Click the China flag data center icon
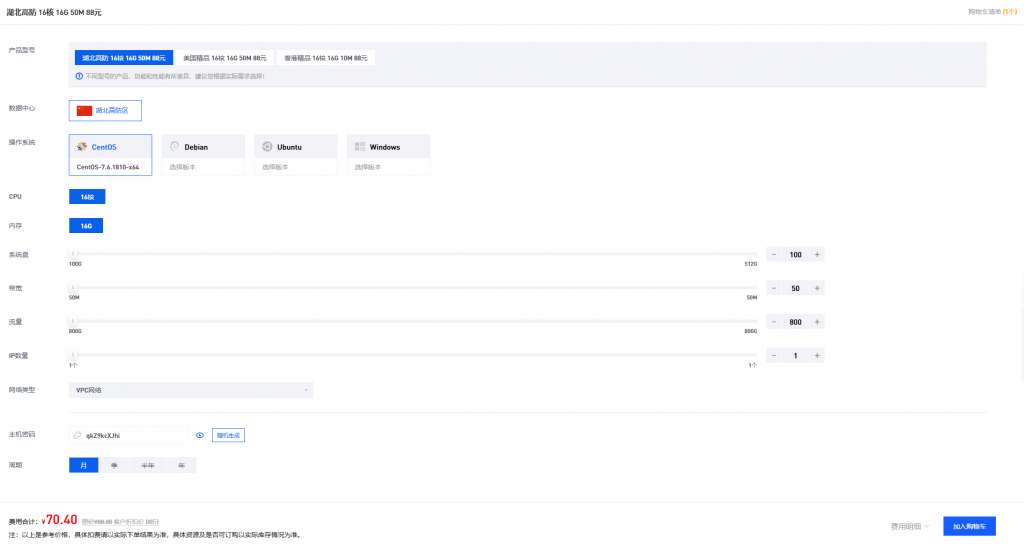 (84, 110)
